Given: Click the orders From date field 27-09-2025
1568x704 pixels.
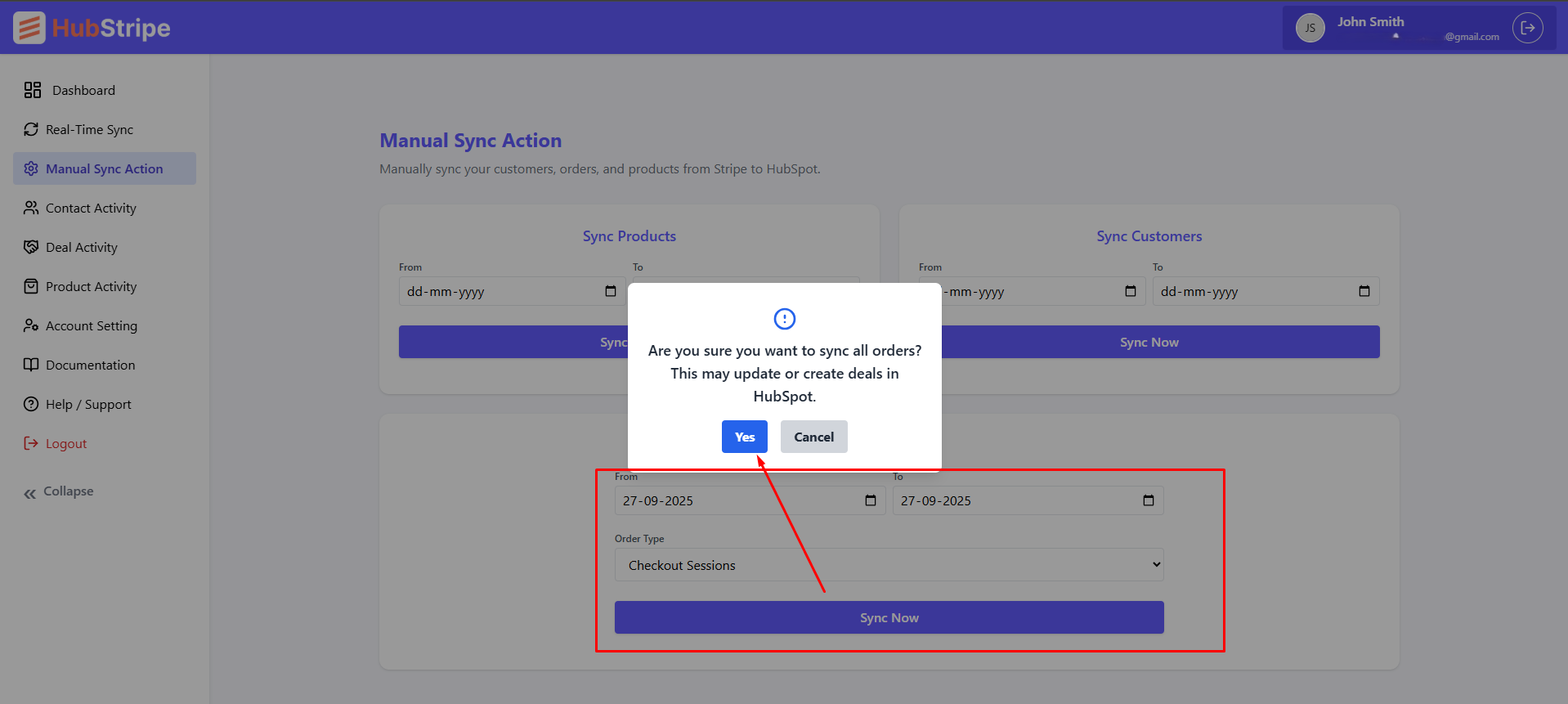Looking at the screenshot, I should point(750,500).
